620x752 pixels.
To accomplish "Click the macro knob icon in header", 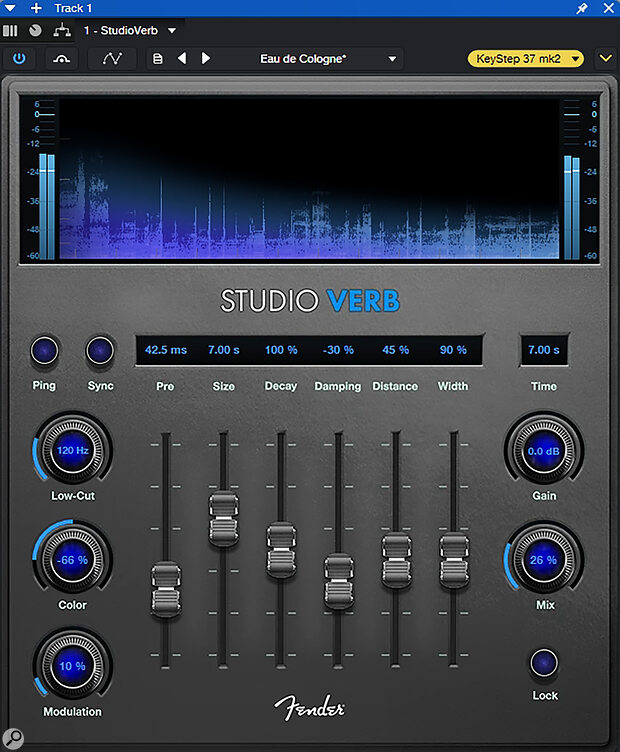I will [35, 31].
